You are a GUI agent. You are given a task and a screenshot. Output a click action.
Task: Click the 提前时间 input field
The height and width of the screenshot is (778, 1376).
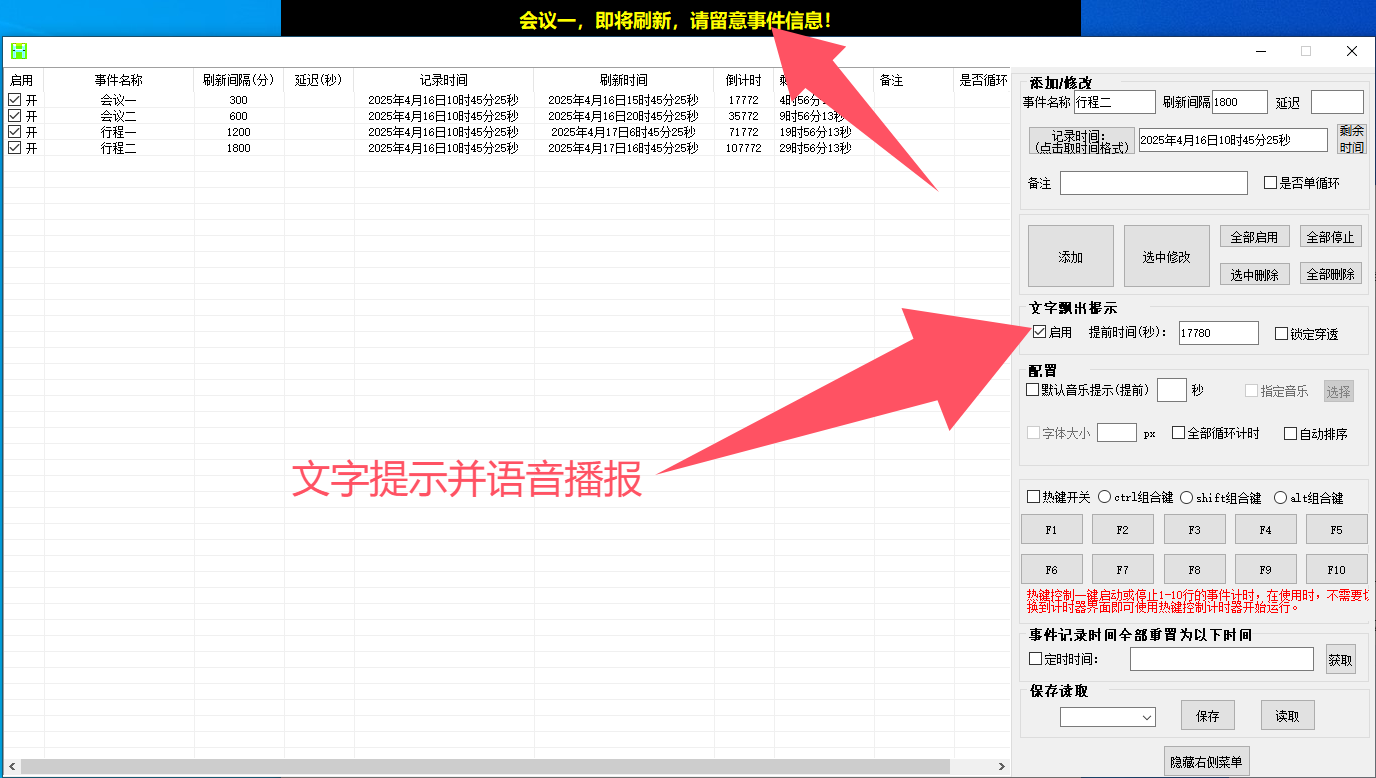pos(1218,333)
